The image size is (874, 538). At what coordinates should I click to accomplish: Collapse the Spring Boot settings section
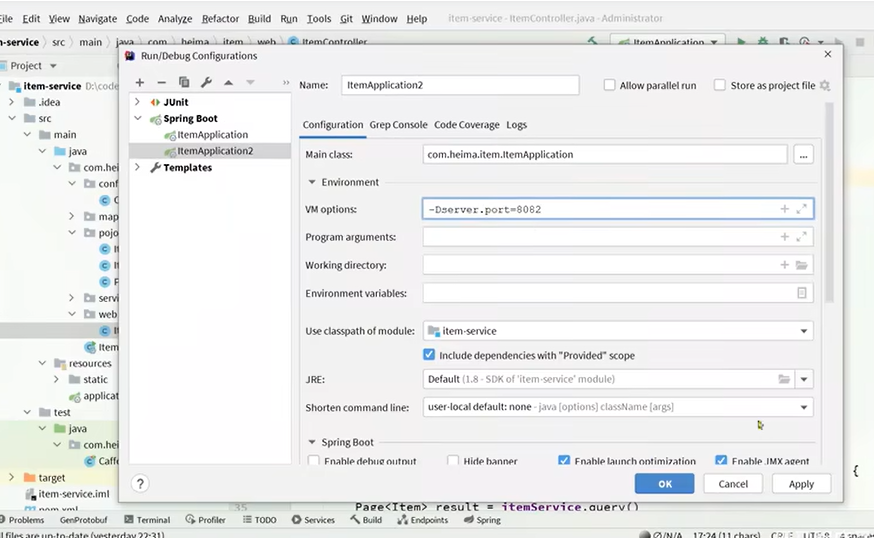click(312, 442)
